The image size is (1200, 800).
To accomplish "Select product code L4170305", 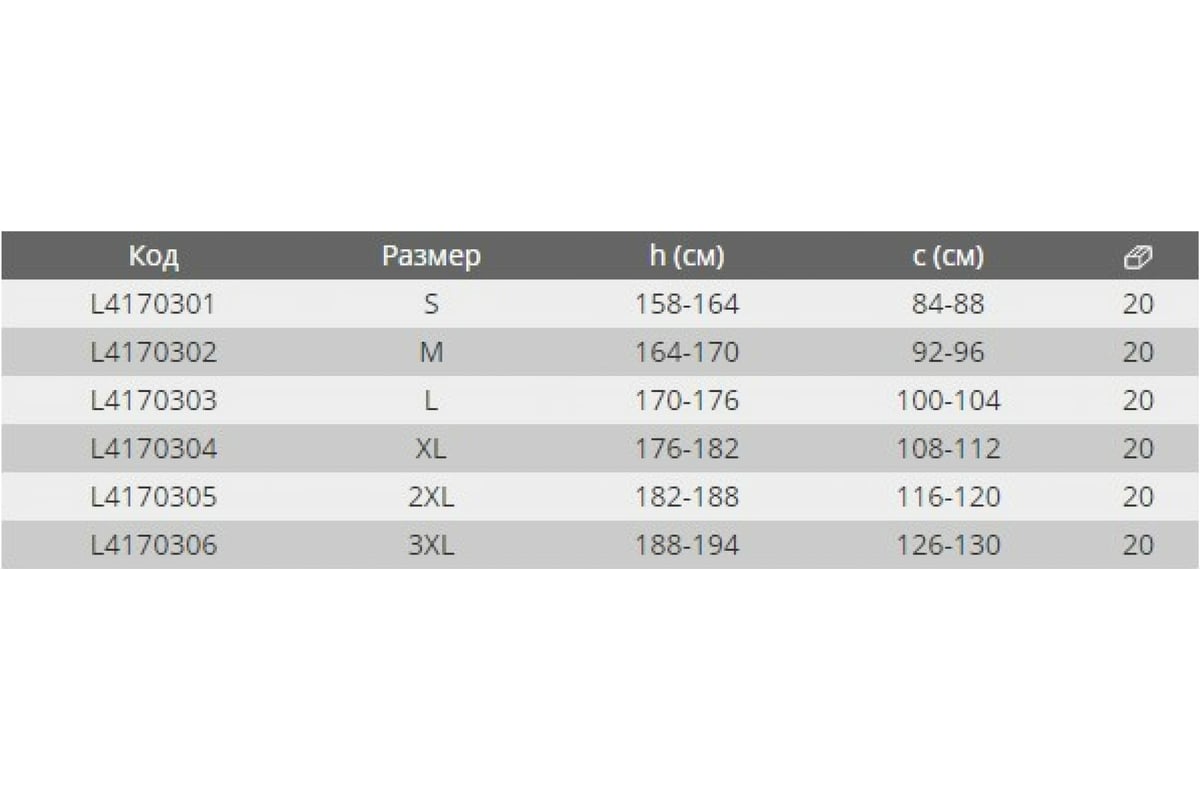I will point(153,497).
